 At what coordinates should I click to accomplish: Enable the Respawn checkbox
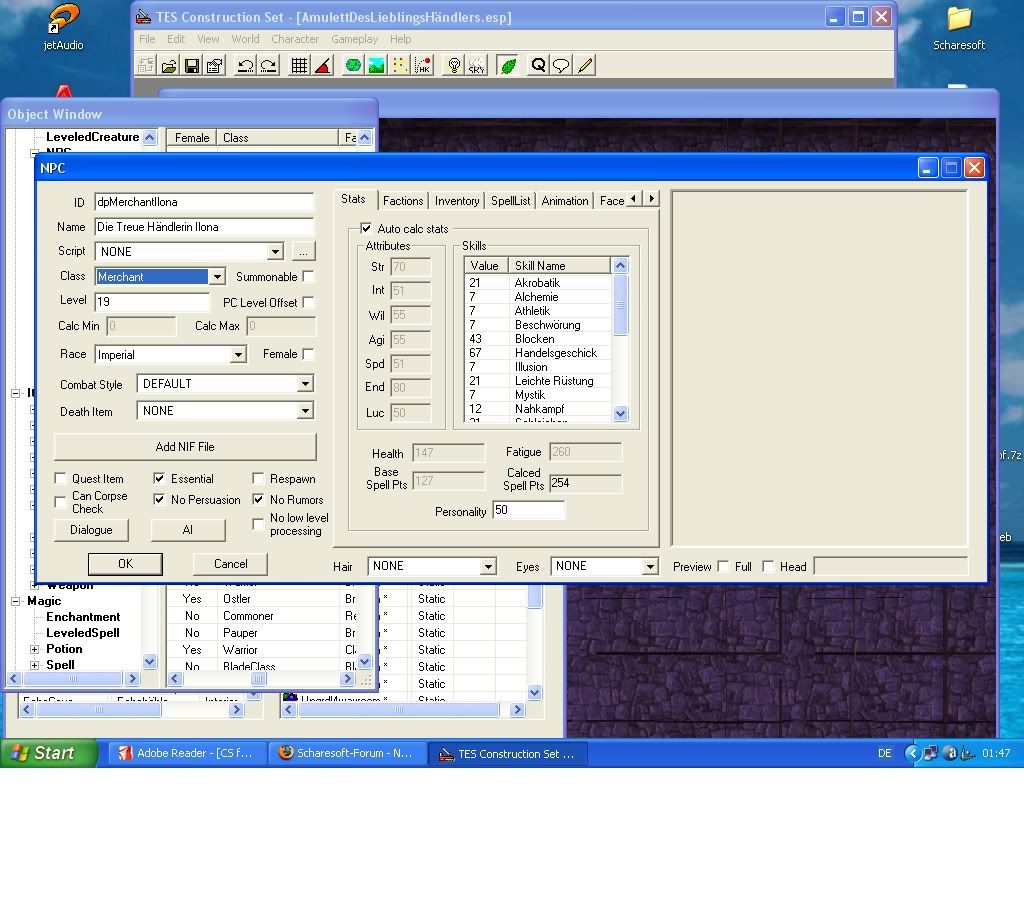tap(259, 479)
